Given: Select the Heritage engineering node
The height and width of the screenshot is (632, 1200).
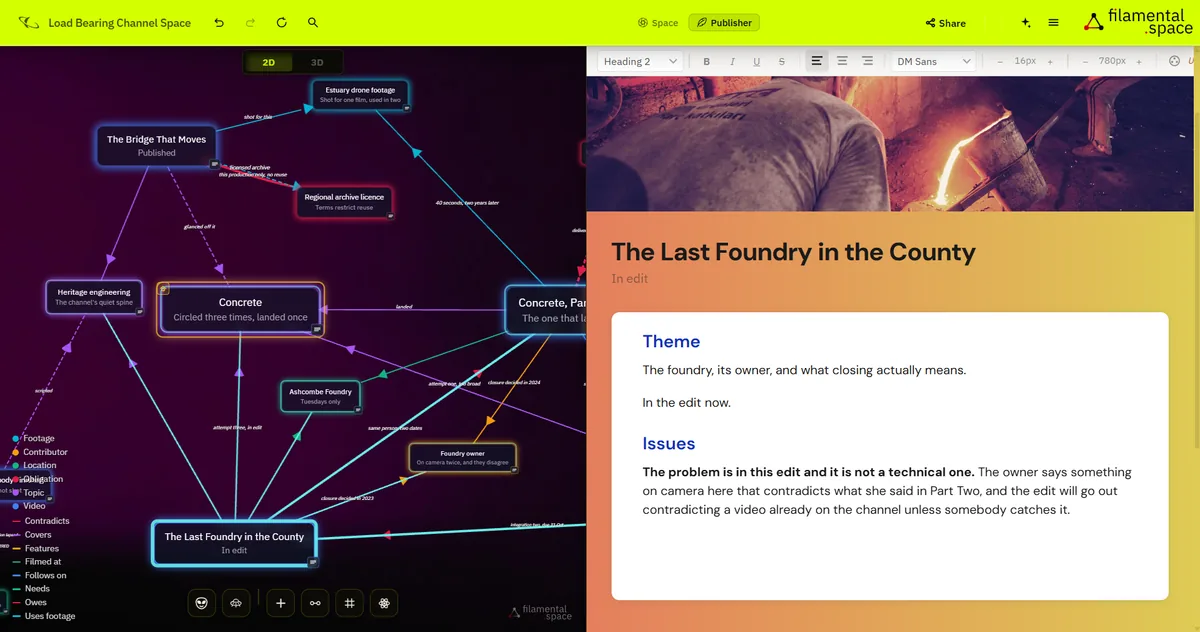Looking at the screenshot, I should pos(94,297).
